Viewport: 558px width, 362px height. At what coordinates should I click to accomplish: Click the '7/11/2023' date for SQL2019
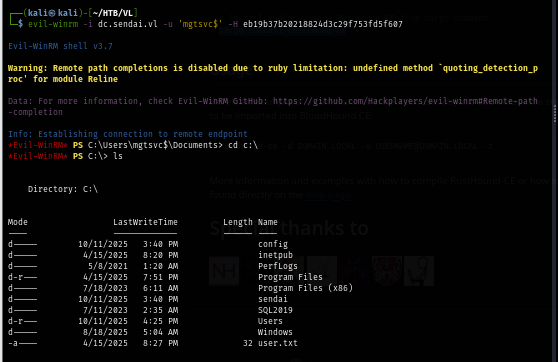[x=105, y=310]
